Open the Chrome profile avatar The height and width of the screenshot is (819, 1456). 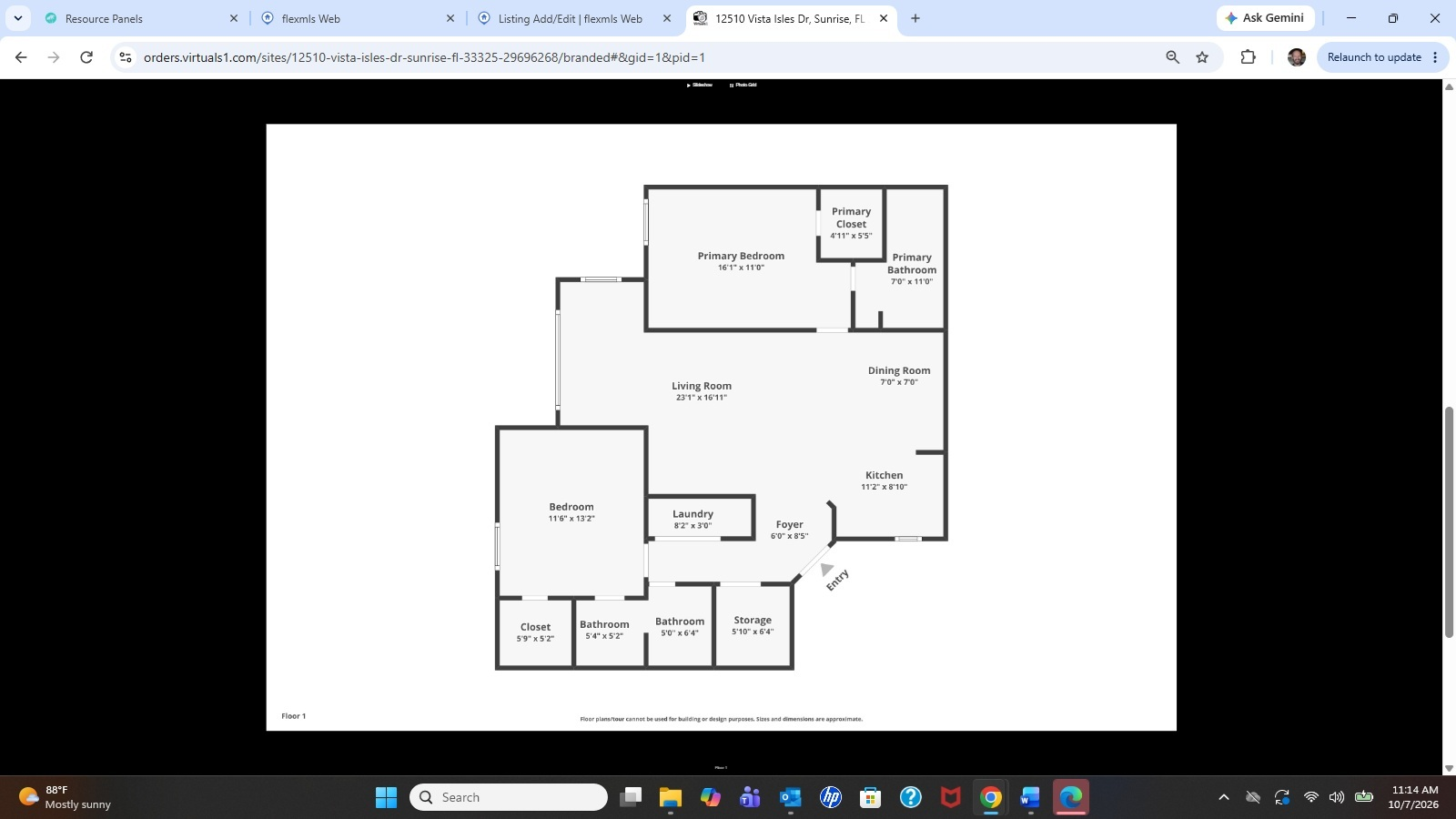[x=1297, y=57]
